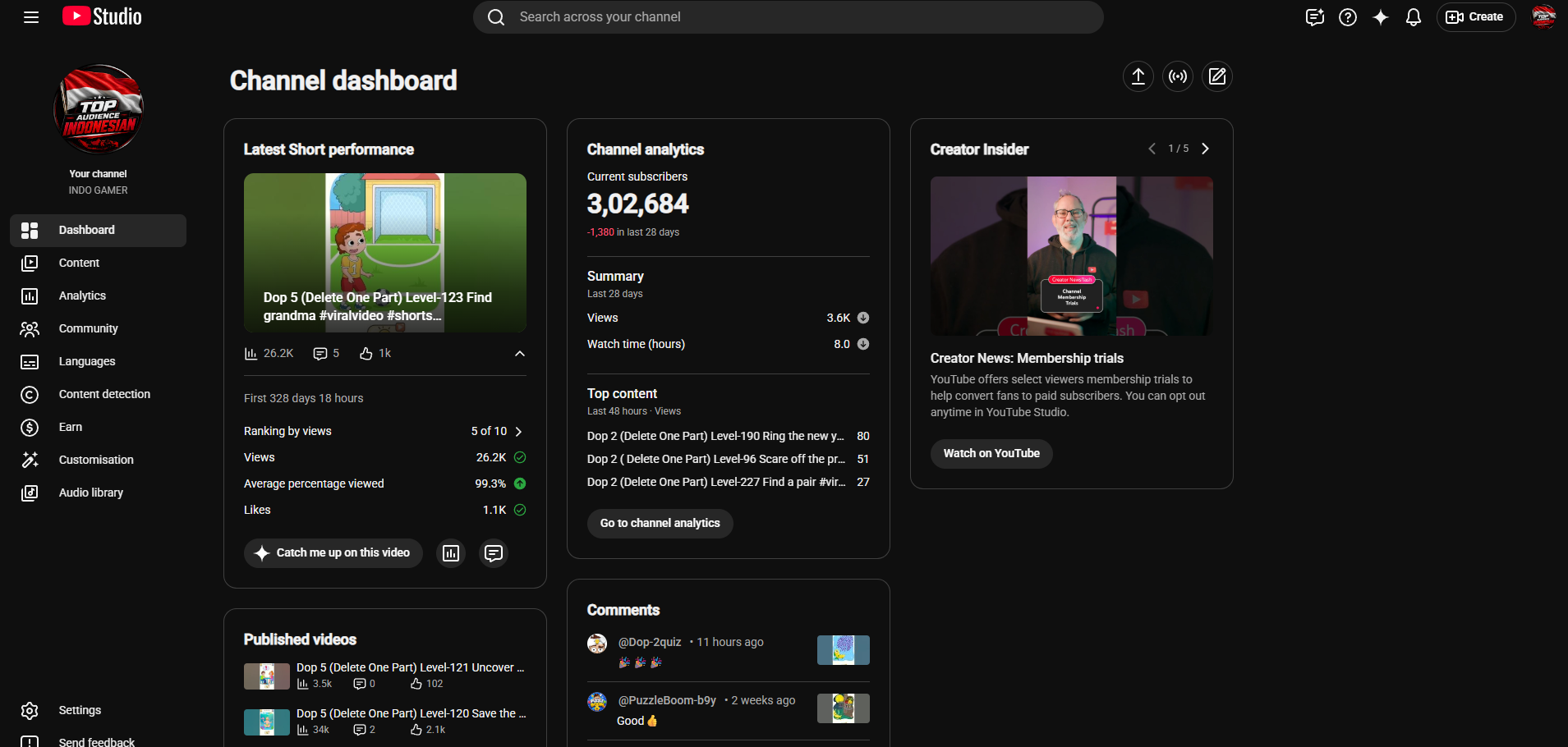Viewport: 1568px width, 747px height.
Task: Go to next Creator Insider card
Action: coord(1205,149)
